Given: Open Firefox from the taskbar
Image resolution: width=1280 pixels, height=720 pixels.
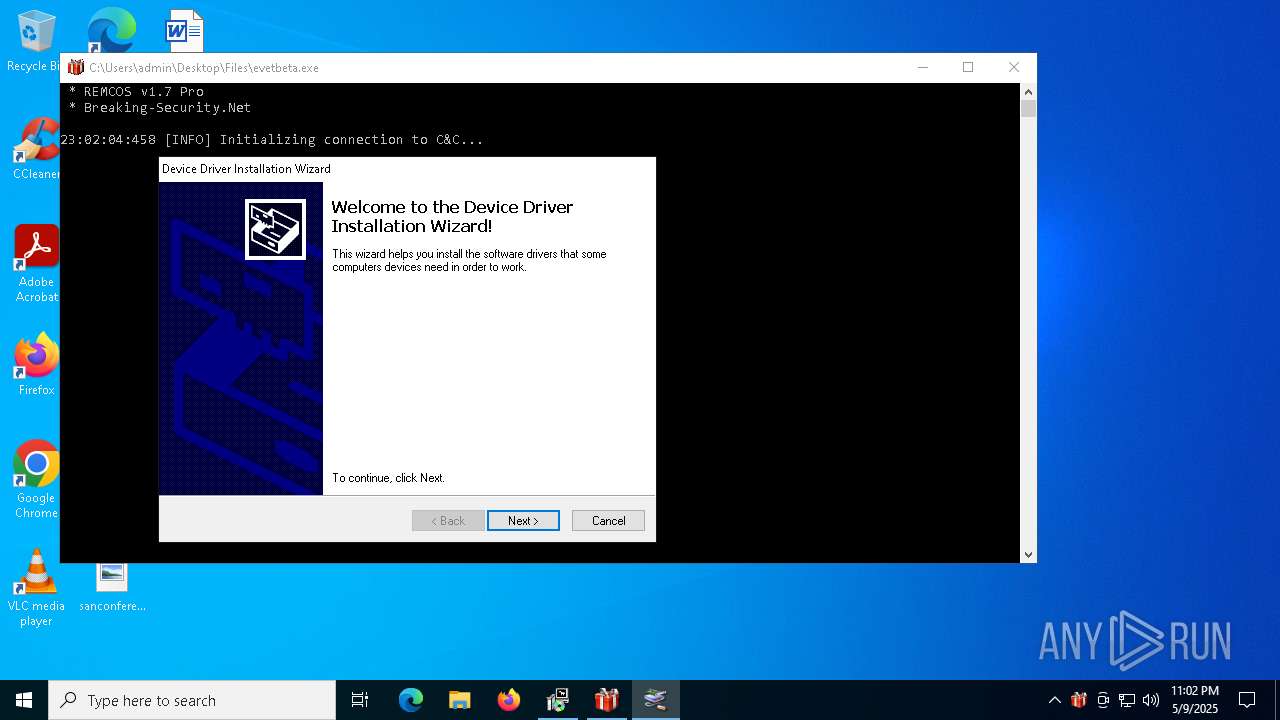Looking at the screenshot, I should point(509,700).
